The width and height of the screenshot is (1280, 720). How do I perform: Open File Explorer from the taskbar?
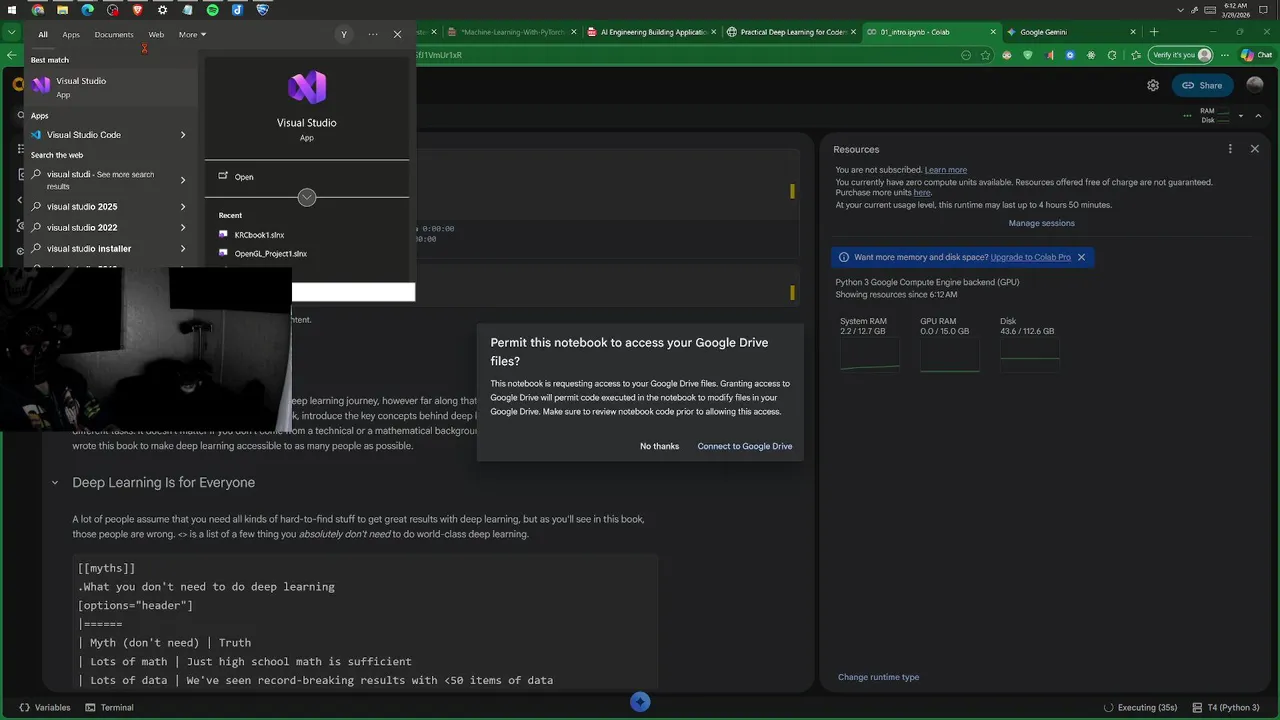62,9
